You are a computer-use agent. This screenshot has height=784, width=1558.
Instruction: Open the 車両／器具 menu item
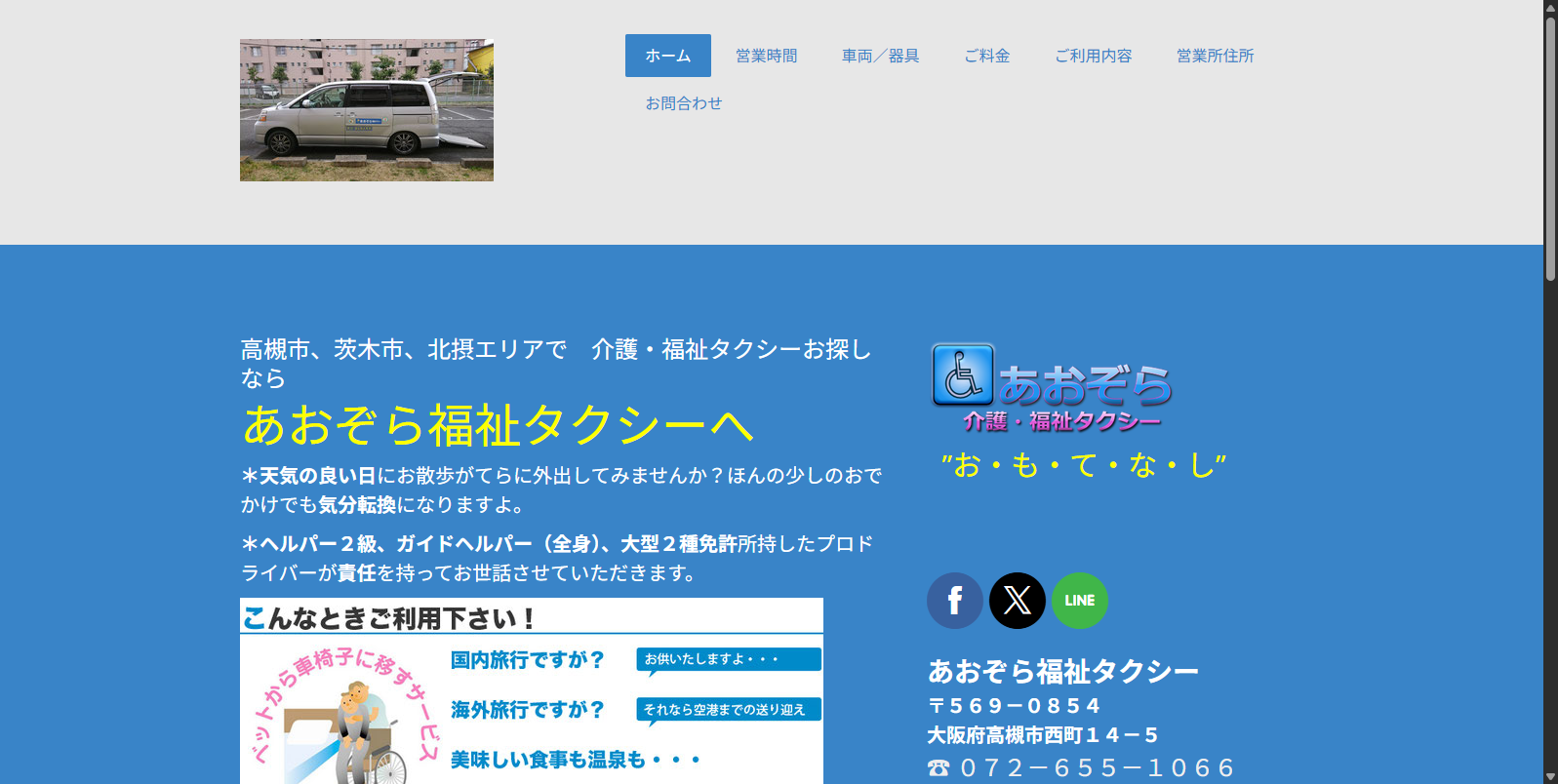(x=881, y=56)
